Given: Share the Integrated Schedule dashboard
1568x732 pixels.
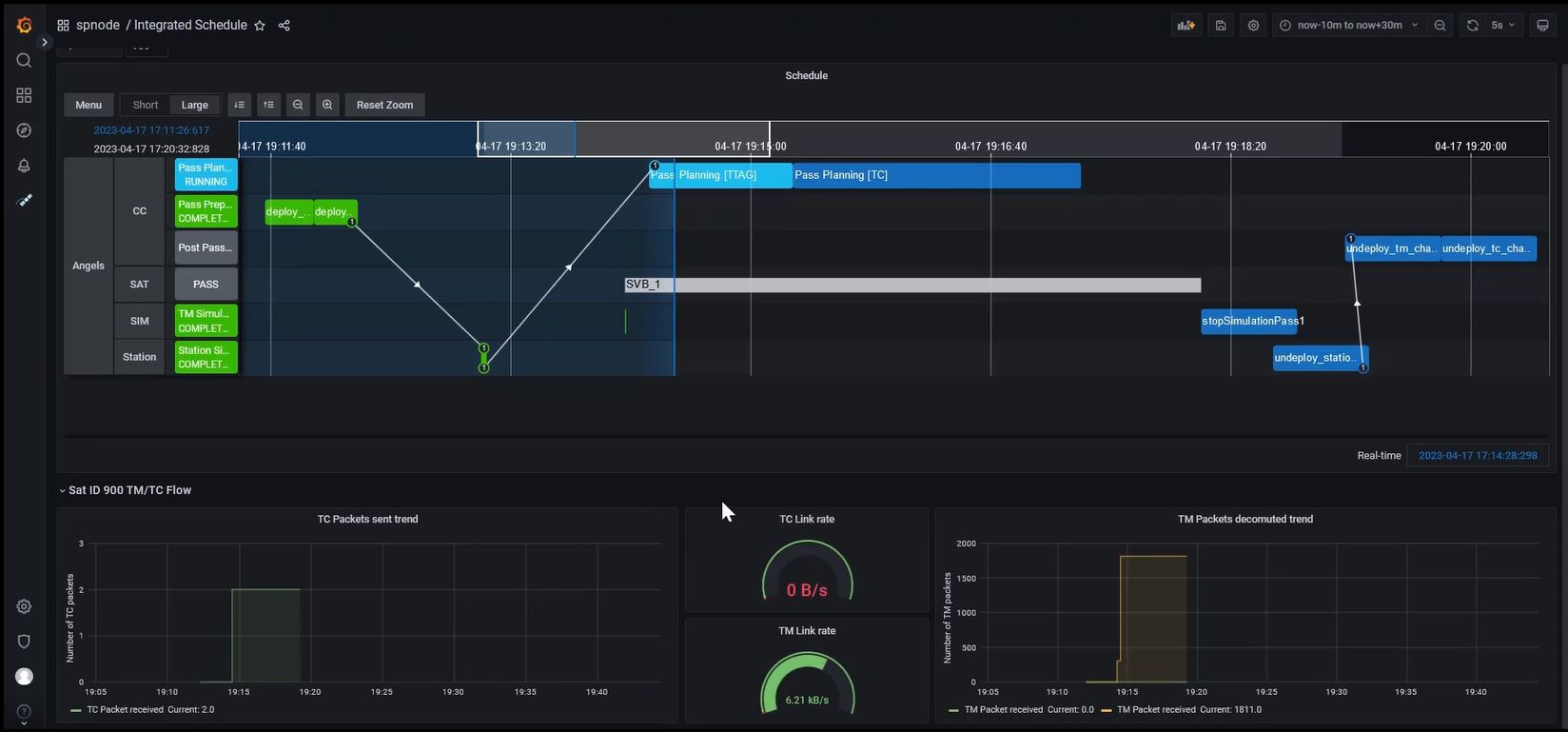Looking at the screenshot, I should tap(284, 26).
